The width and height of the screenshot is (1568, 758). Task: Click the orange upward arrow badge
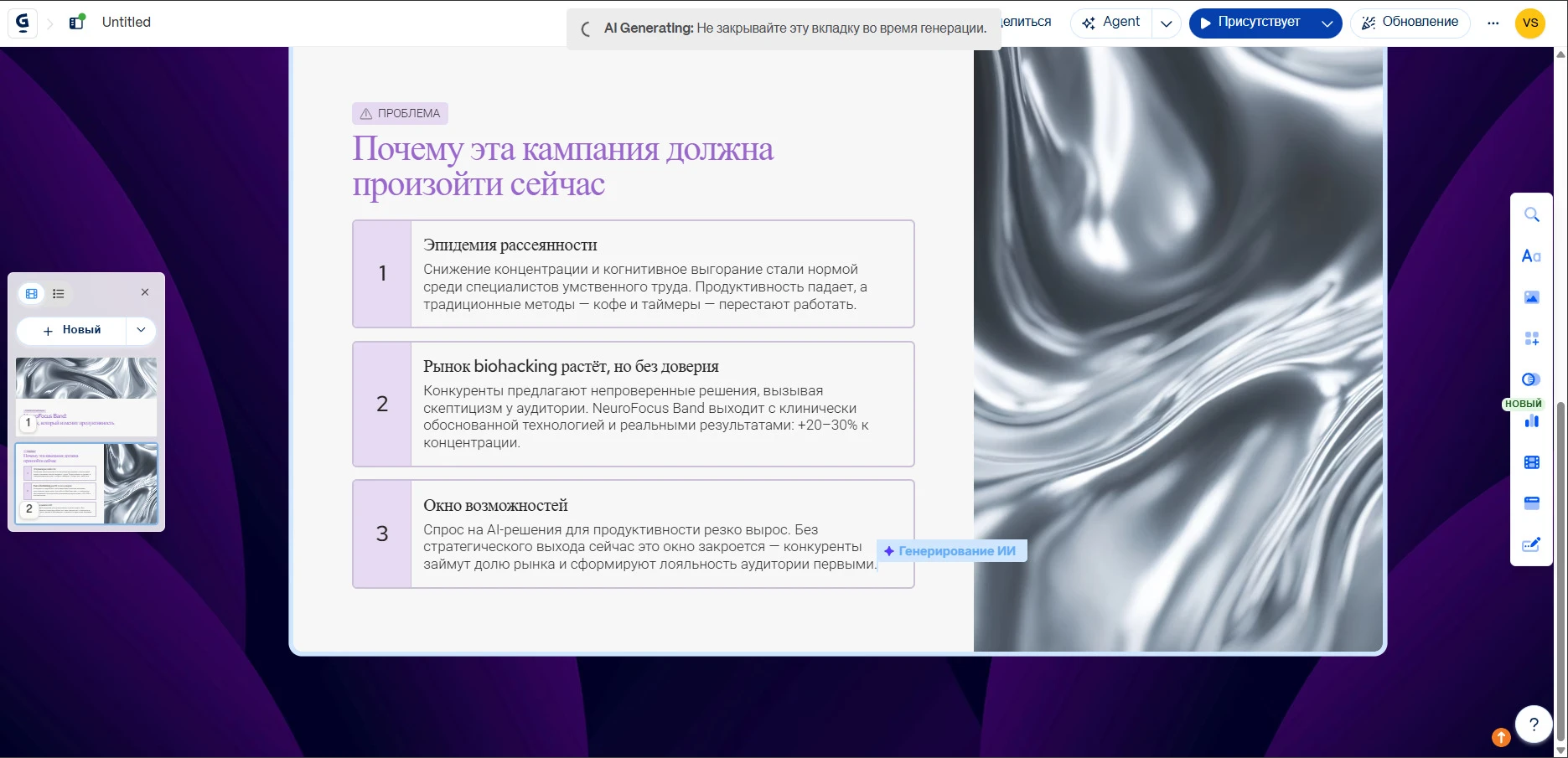[1501, 737]
